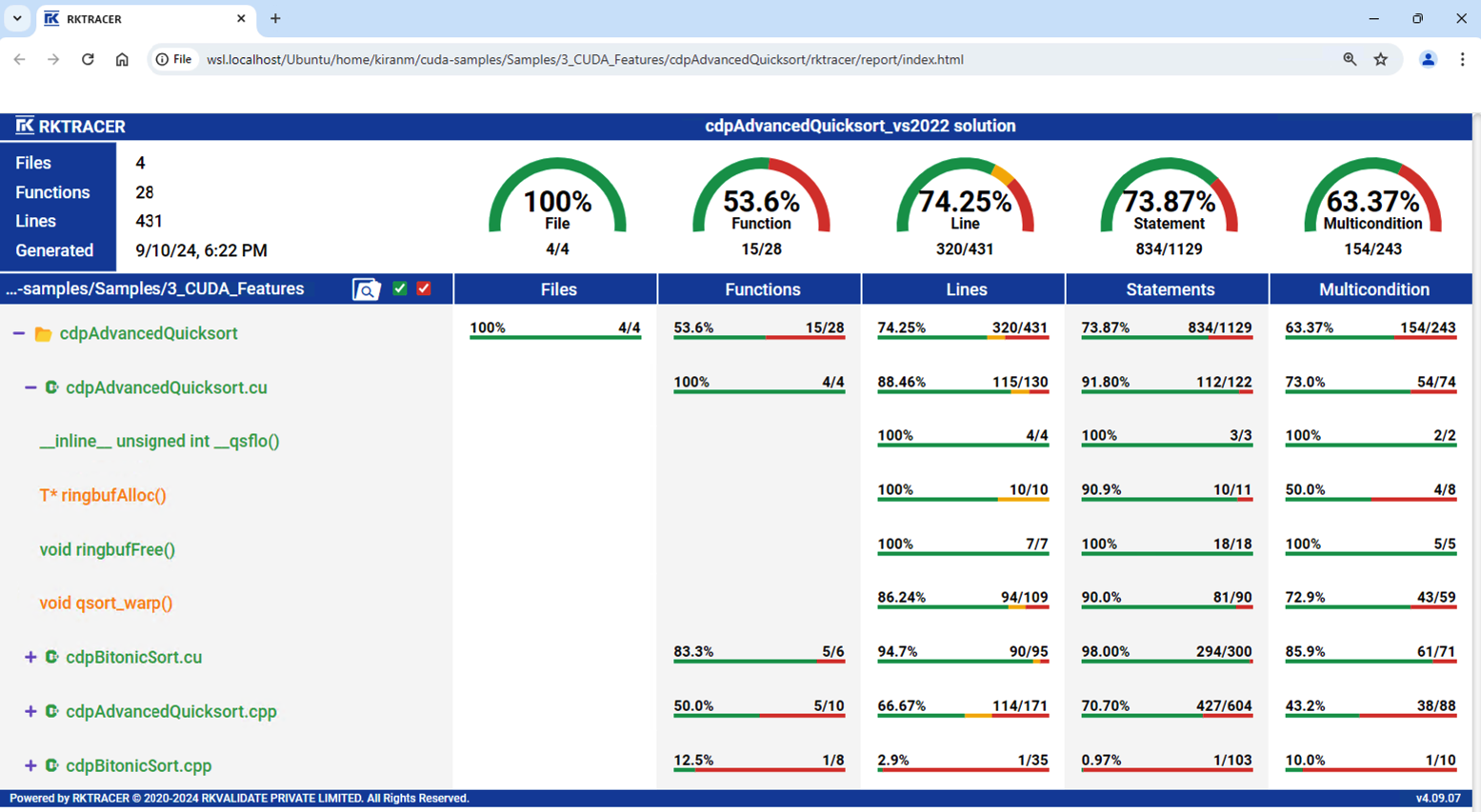Open the browser zoom magnifier icon
This screenshot has width=1481, height=812.
click(x=1350, y=59)
